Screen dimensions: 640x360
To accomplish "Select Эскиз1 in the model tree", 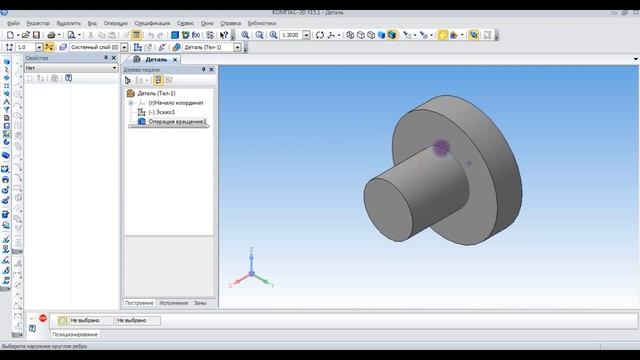I will coord(162,112).
